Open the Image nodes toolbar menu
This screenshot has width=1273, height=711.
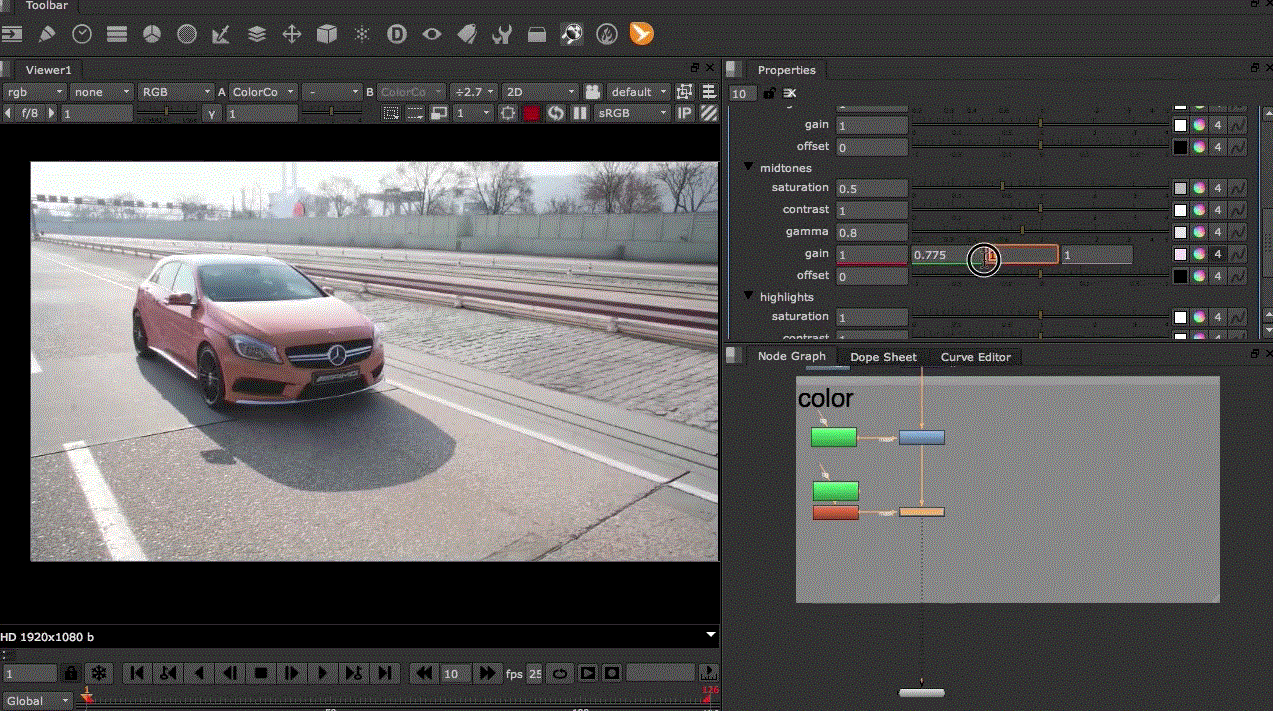11,34
